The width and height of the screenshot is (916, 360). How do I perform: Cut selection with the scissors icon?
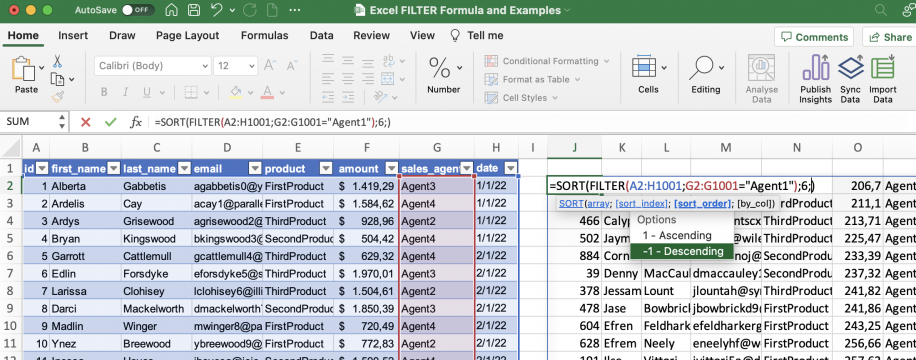(57, 61)
